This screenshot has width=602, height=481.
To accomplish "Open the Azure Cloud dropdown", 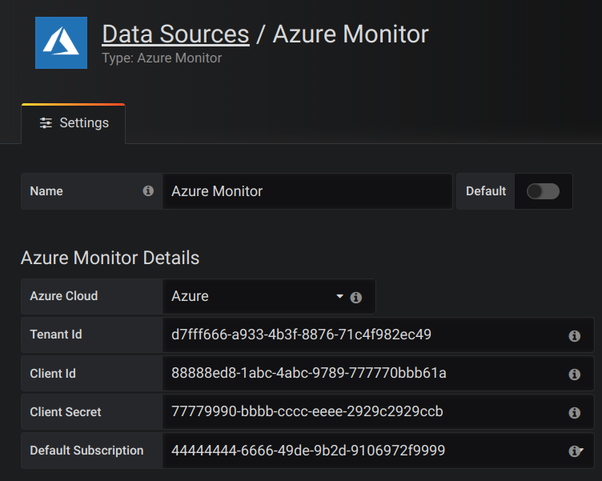I will point(255,297).
